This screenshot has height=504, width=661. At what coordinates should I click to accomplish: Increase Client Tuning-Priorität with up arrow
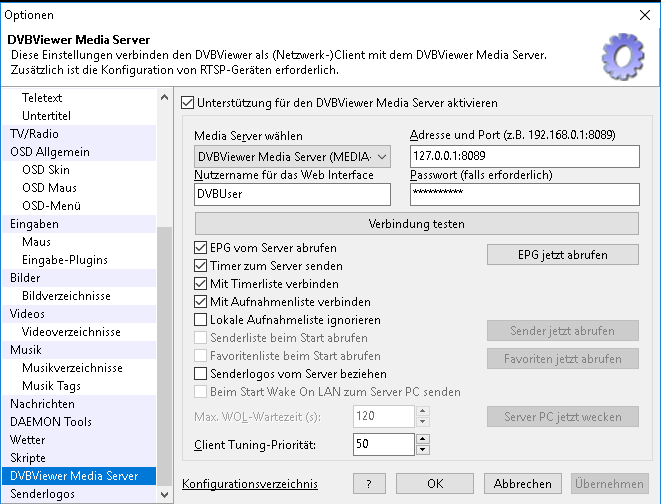point(422,438)
